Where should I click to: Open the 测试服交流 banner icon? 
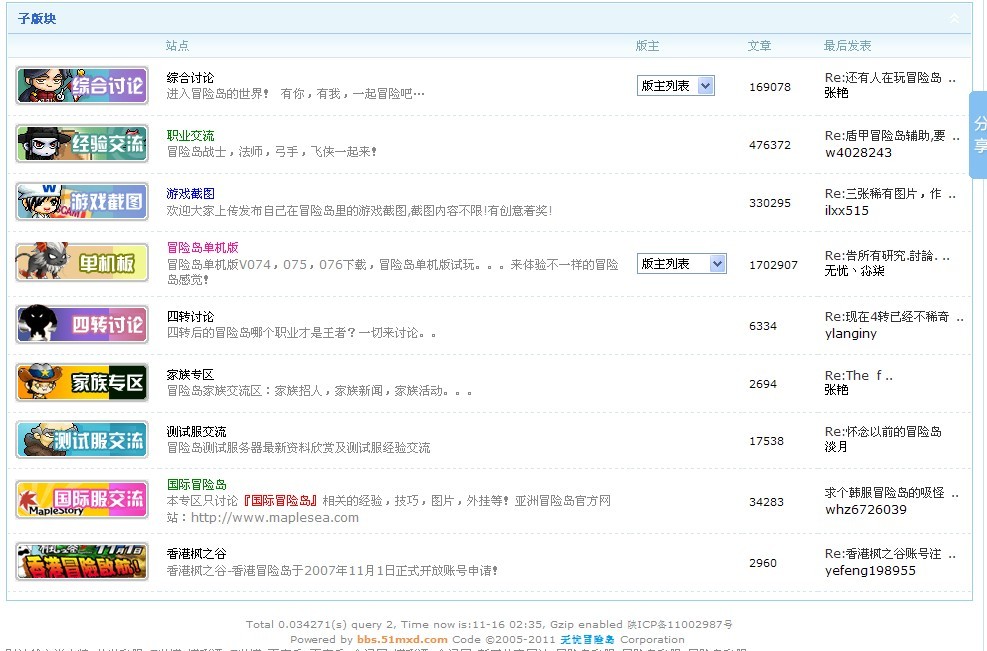pos(82,441)
